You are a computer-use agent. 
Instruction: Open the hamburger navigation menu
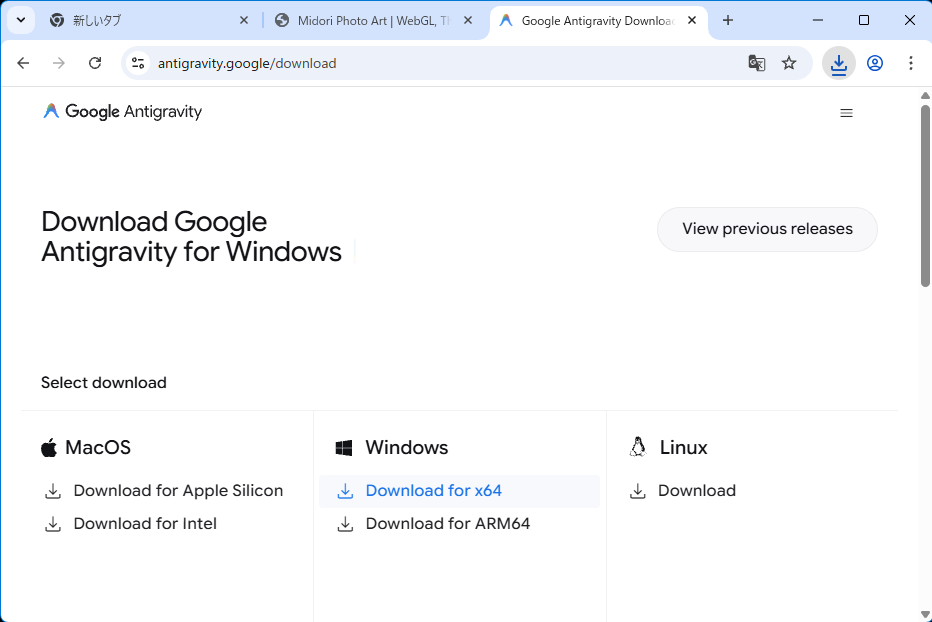pos(846,113)
